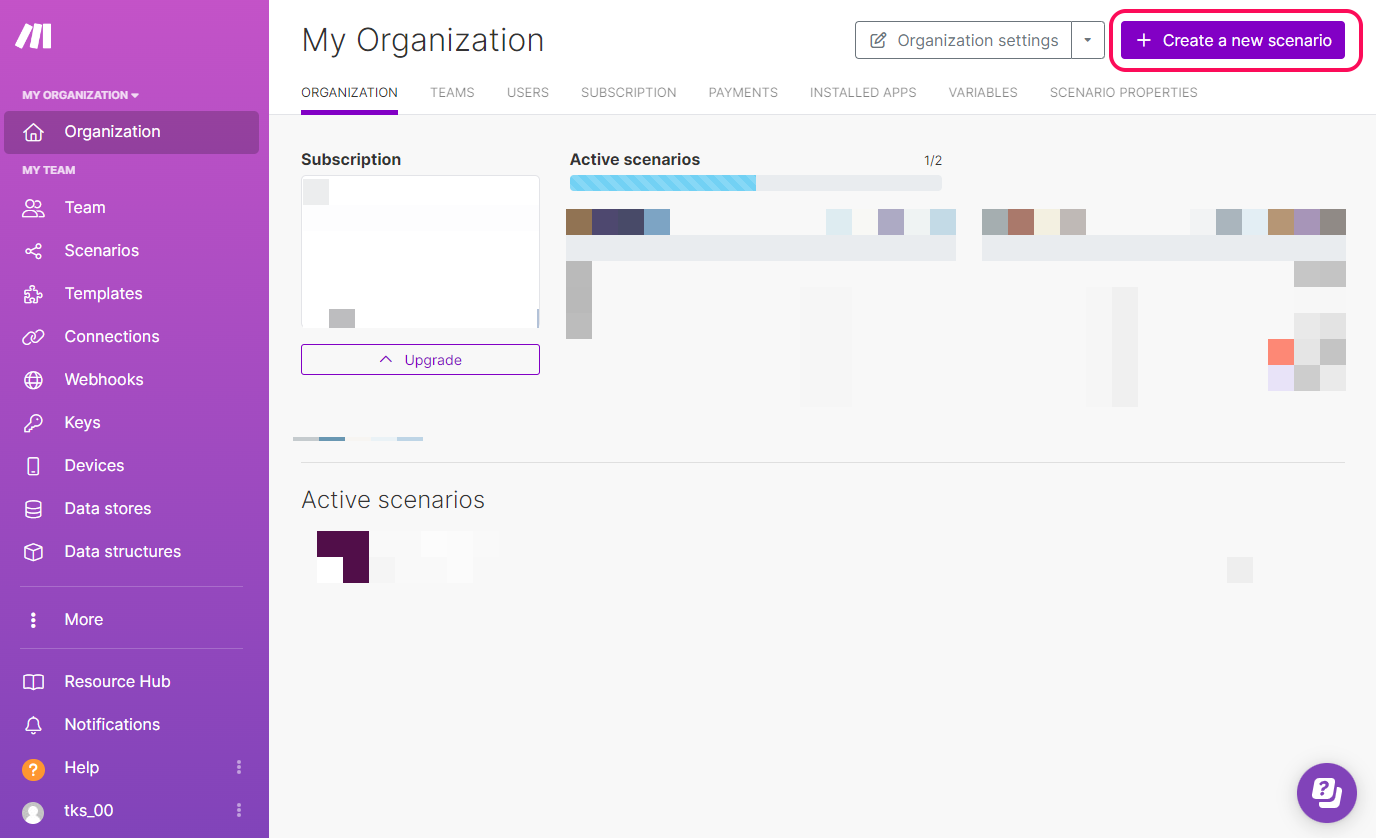This screenshot has width=1376, height=838.
Task: Open the Help options kebab menu
Action: point(239,767)
